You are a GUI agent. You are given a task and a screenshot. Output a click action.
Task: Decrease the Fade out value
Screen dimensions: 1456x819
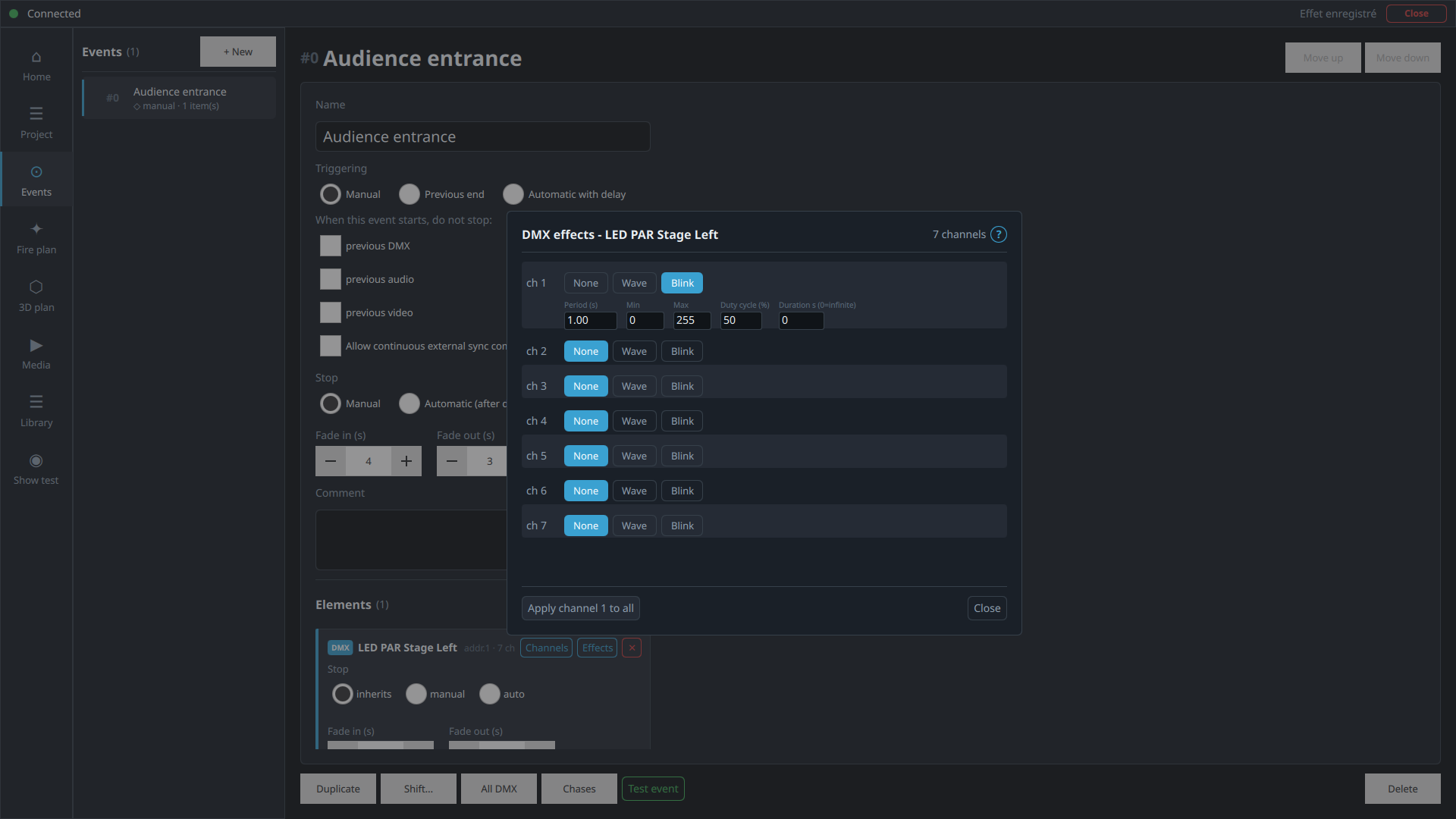(x=452, y=461)
